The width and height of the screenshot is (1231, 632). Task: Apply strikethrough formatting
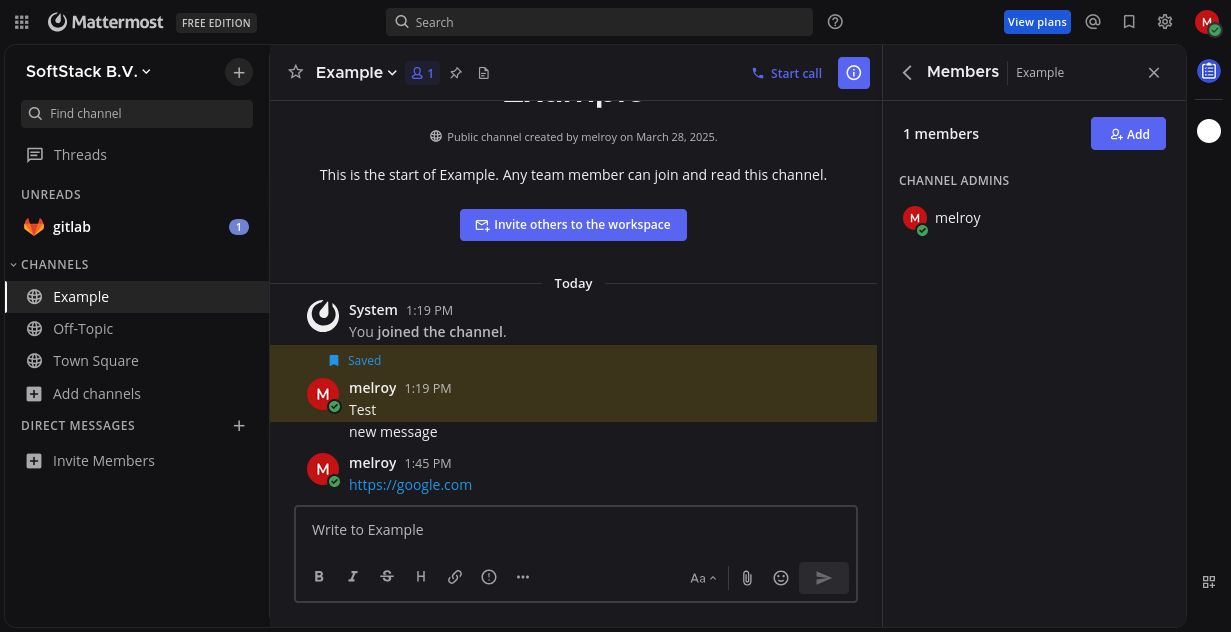pyautogui.click(x=387, y=576)
